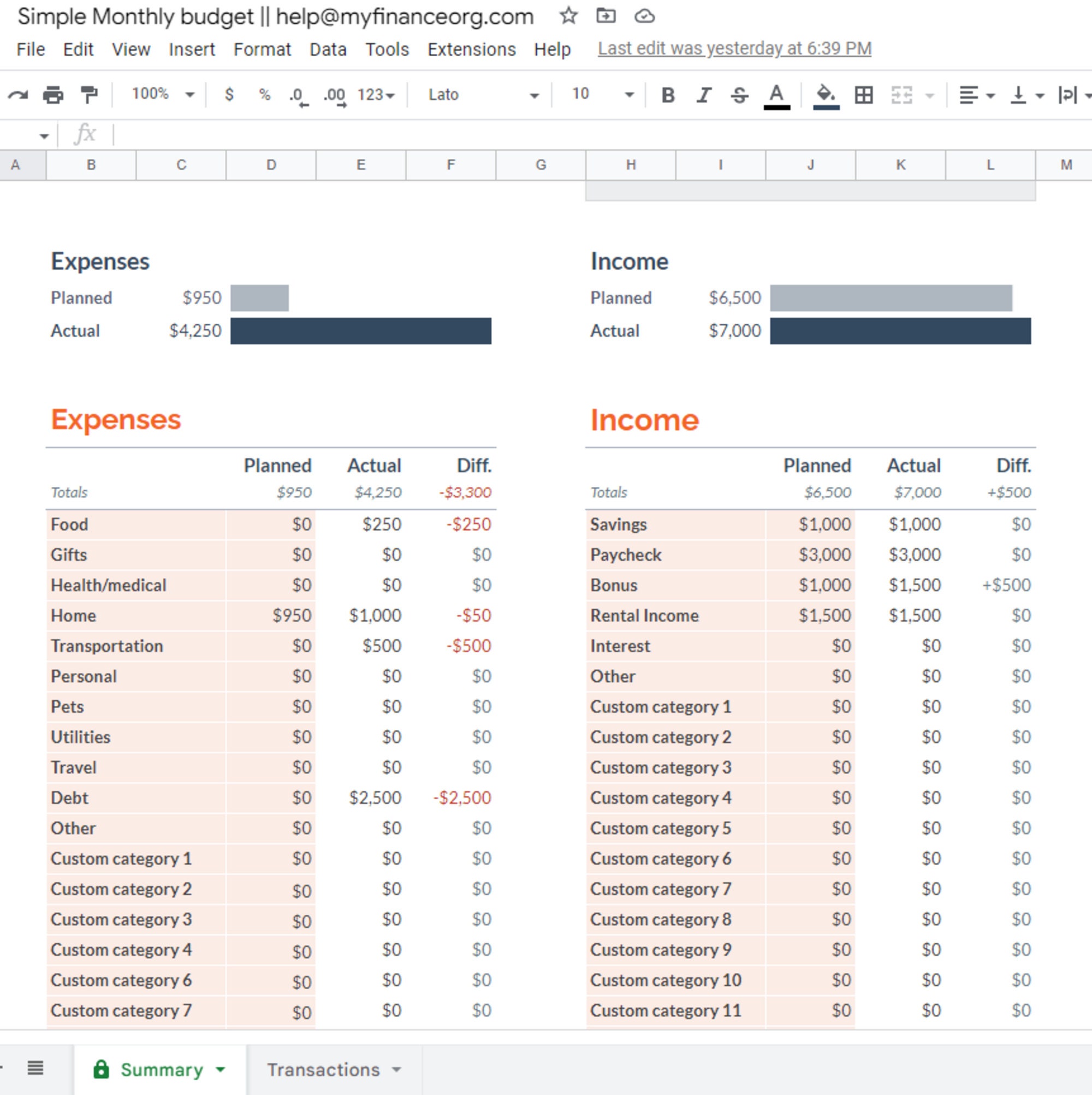Open the horizontal align options
Image resolution: width=1092 pixels, height=1095 pixels.
coord(976,94)
